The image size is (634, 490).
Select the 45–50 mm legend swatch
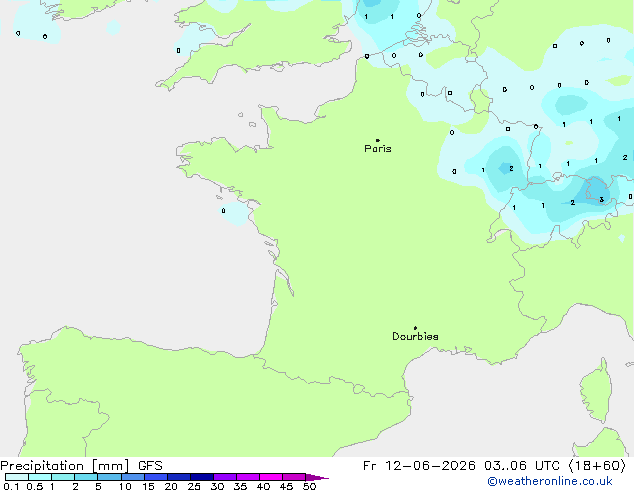click(x=294, y=477)
